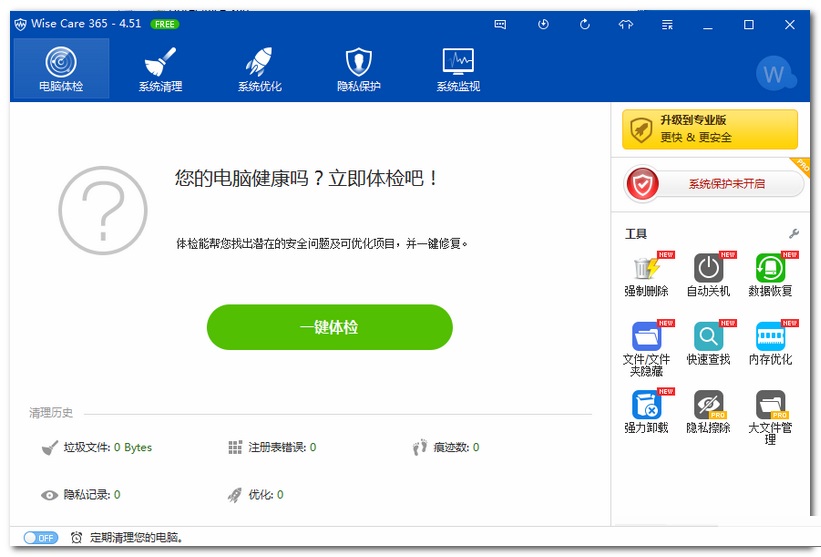Click the 升级到专业版 upgrade banner
This screenshot has width=821, height=557.
coord(709,129)
